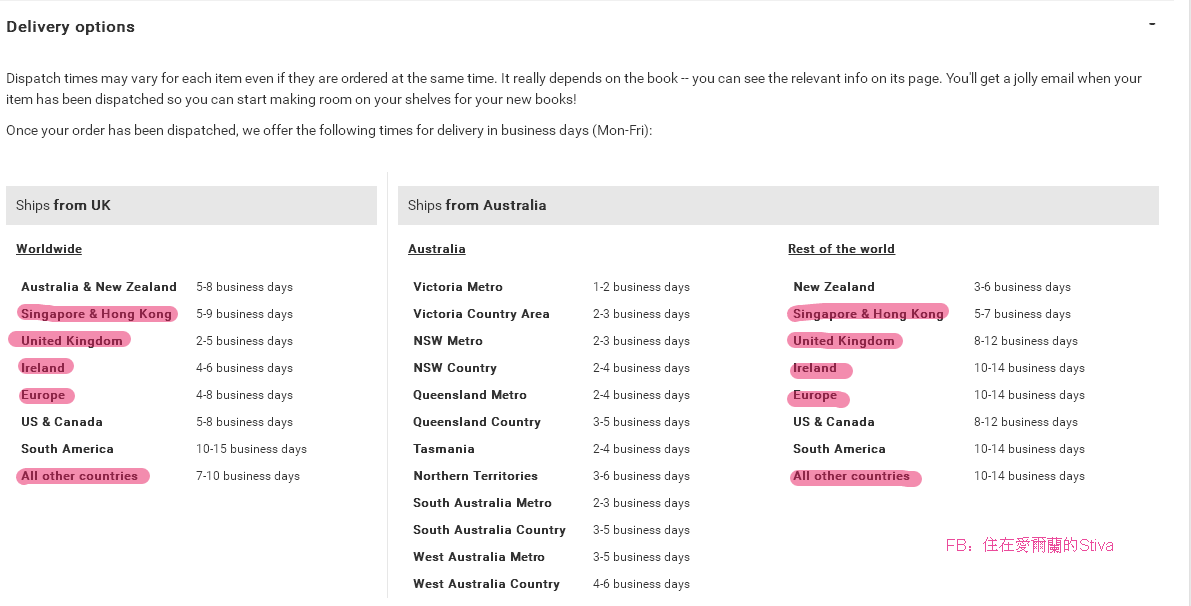Click highlighted Ireland in the UK column

coord(43,368)
